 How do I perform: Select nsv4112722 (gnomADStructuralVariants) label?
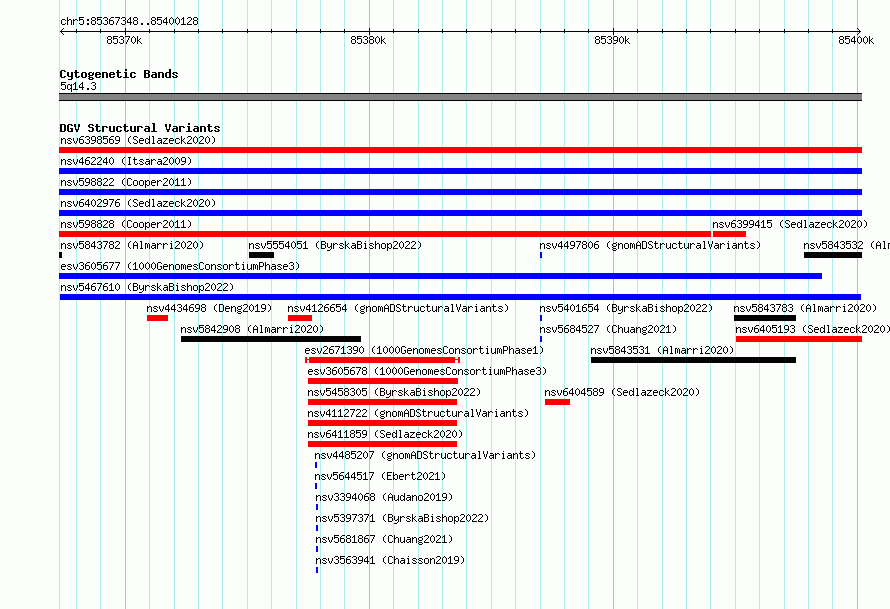point(418,413)
